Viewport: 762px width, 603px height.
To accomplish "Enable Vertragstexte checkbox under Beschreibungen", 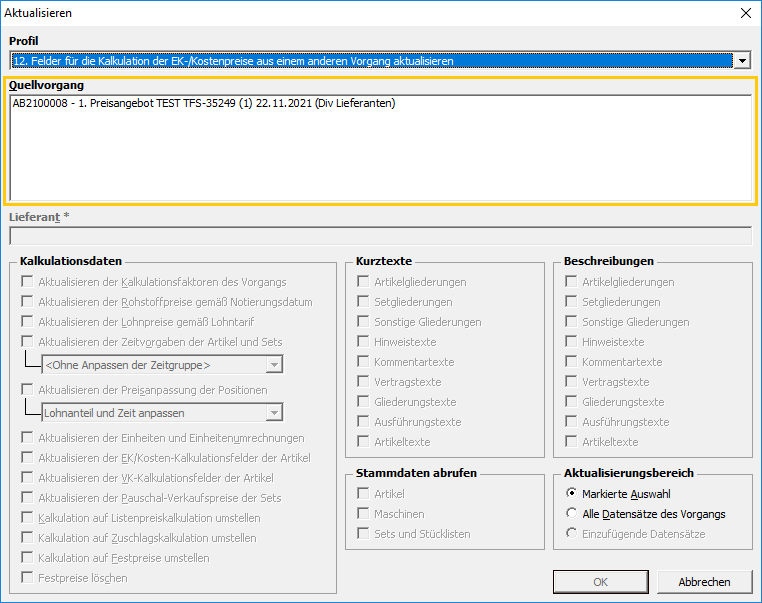I will tap(571, 382).
